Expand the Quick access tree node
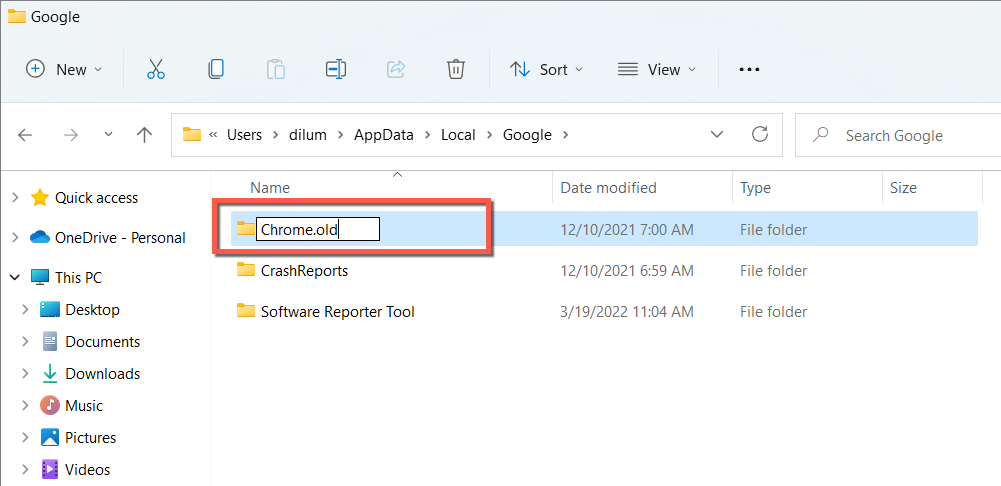 coord(15,198)
